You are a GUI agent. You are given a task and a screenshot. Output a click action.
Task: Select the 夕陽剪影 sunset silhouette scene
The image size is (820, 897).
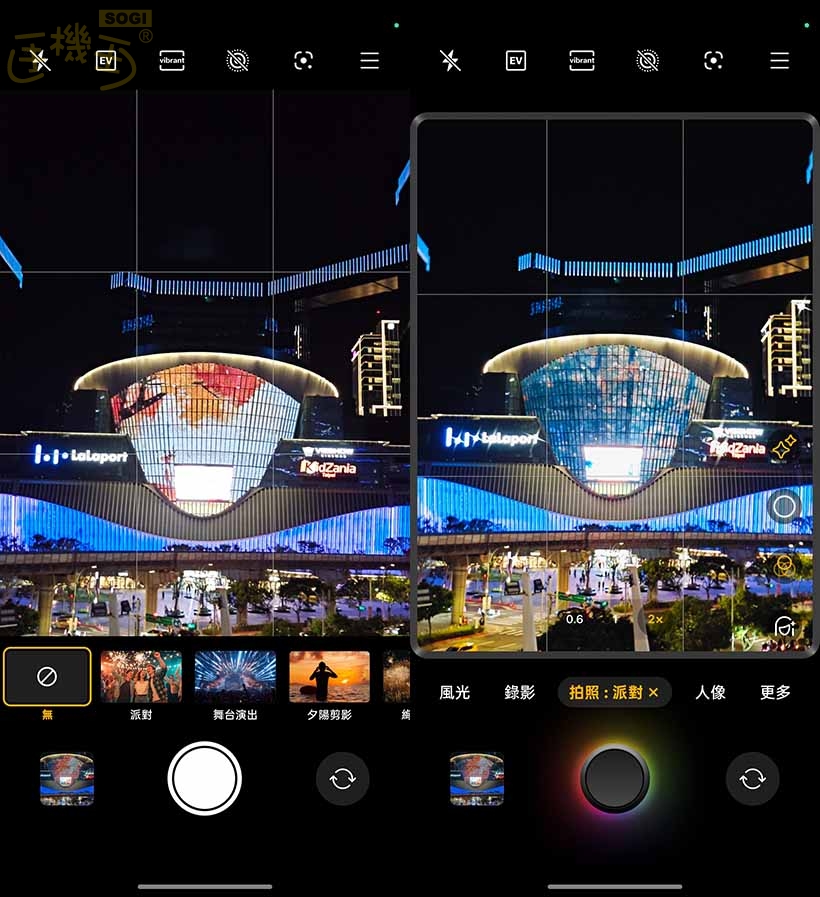tap(329, 678)
